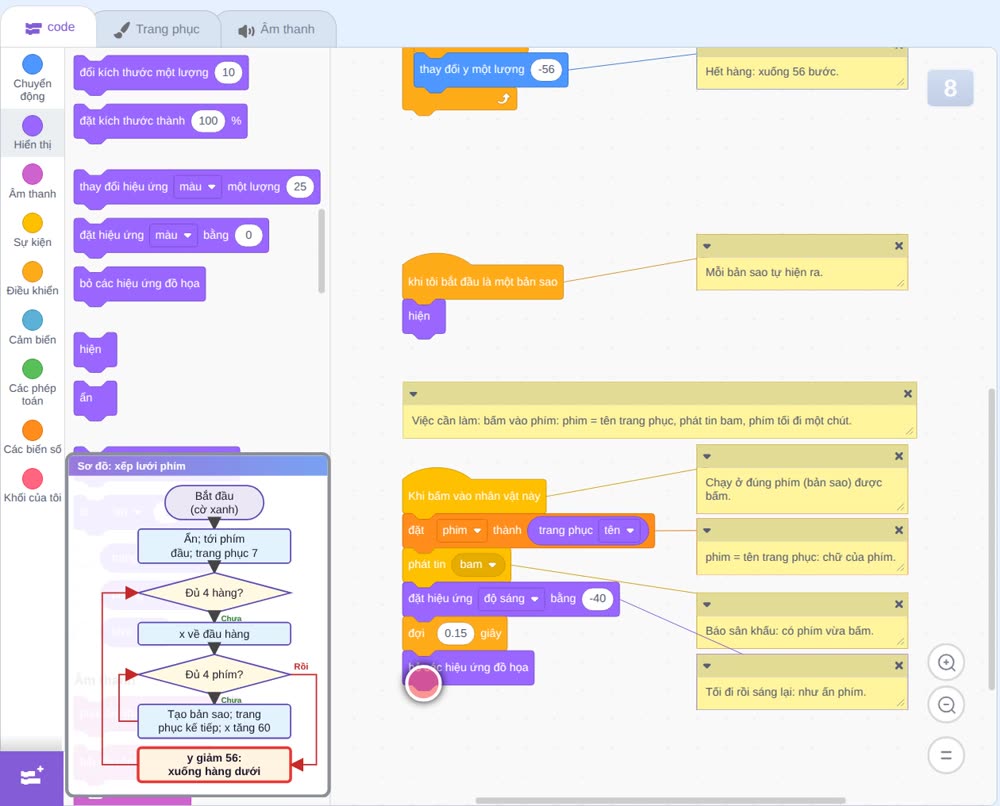Open the Âm thanh block category circle
The height and width of the screenshot is (806, 1000).
coord(33,174)
